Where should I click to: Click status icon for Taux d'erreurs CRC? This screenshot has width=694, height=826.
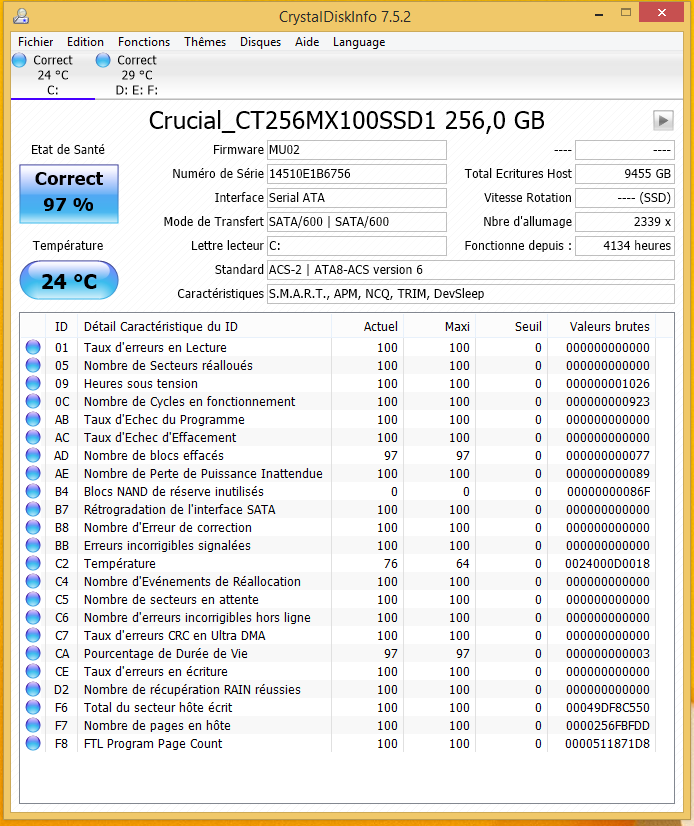pos(33,635)
